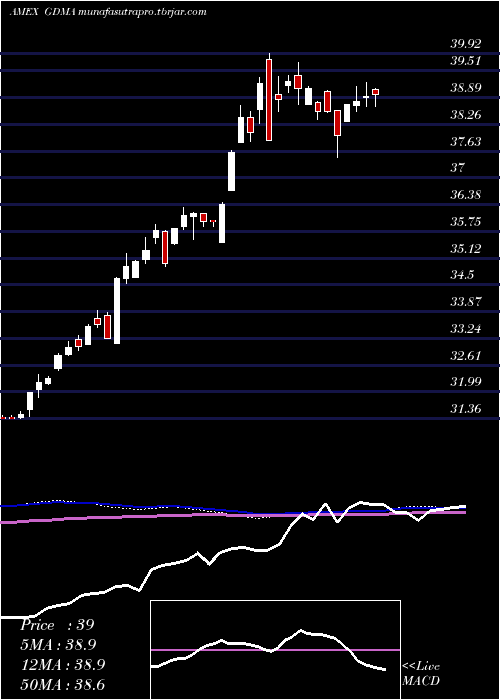
Task: Click the tallest red candlestick near 39.51
Action: [269, 100]
